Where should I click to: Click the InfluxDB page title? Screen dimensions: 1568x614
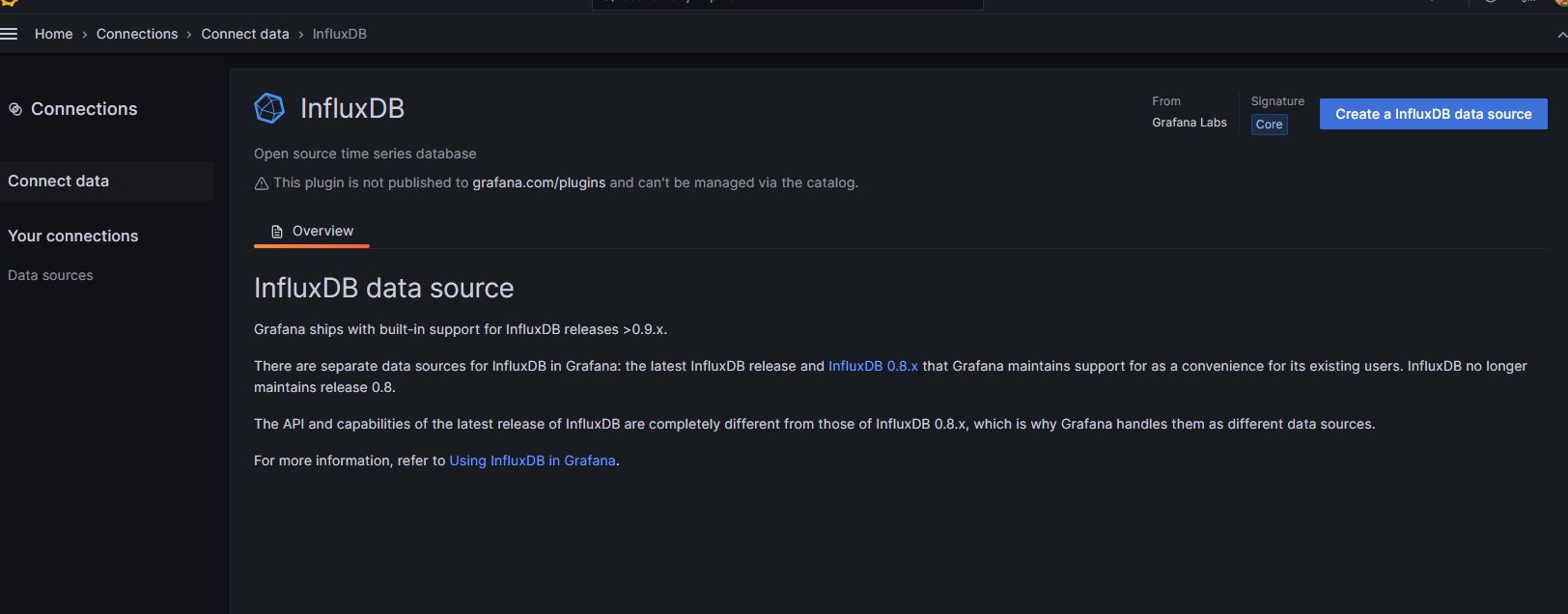click(352, 108)
